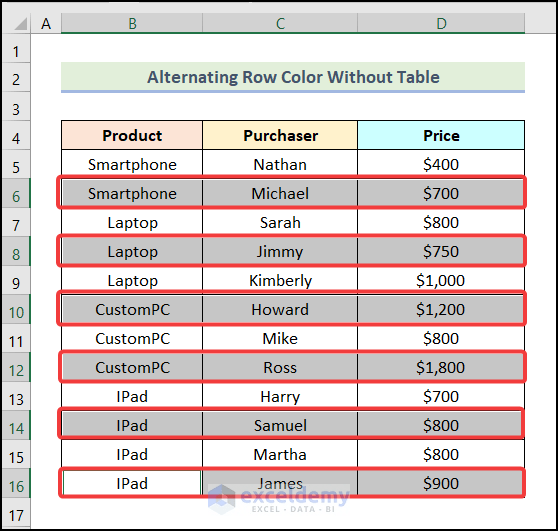Select $800 cell in Martha's row
This screenshot has height=531, width=558.
pos(441,454)
